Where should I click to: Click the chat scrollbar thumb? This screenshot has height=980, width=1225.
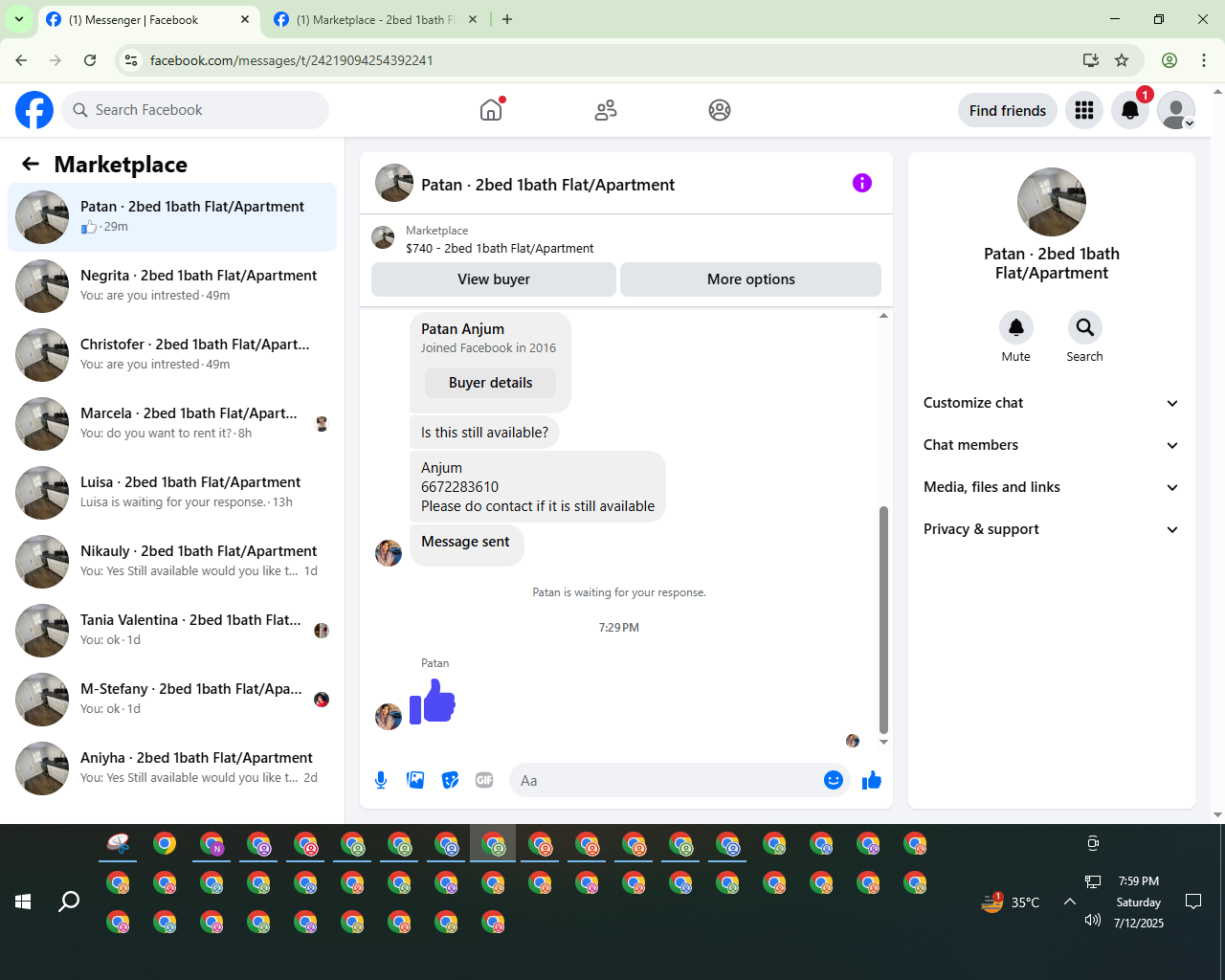tap(883, 620)
